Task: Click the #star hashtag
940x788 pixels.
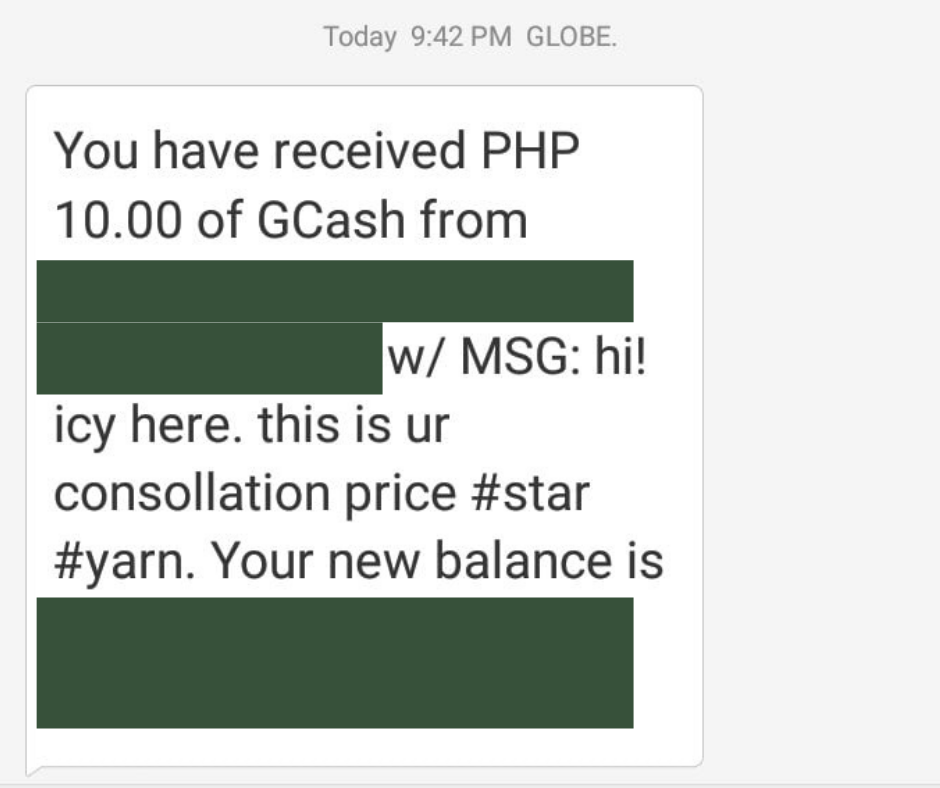Action: [531, 494]
